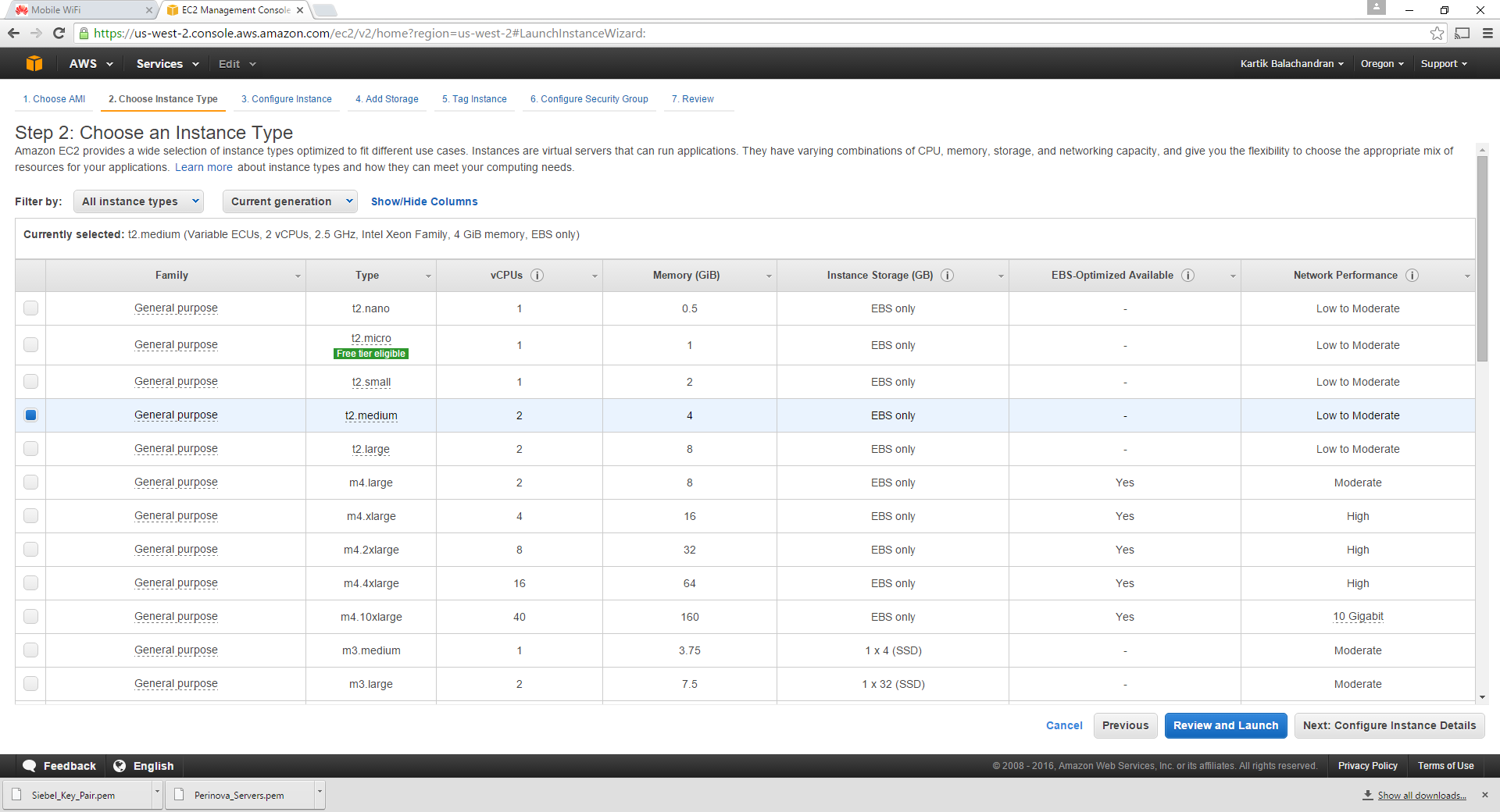
Task: Expand the Services dropdown
Action: click(167, 64)
